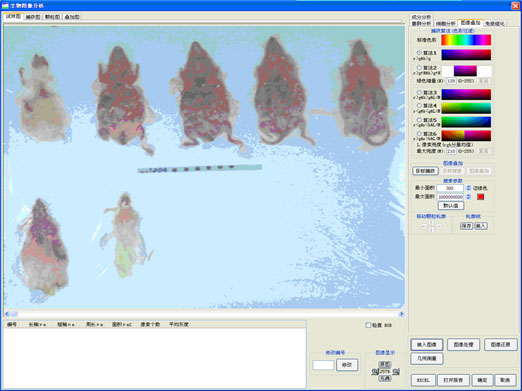Select the 算法1 radio button
The image size is (522, 391).
(x=419, y=53)
